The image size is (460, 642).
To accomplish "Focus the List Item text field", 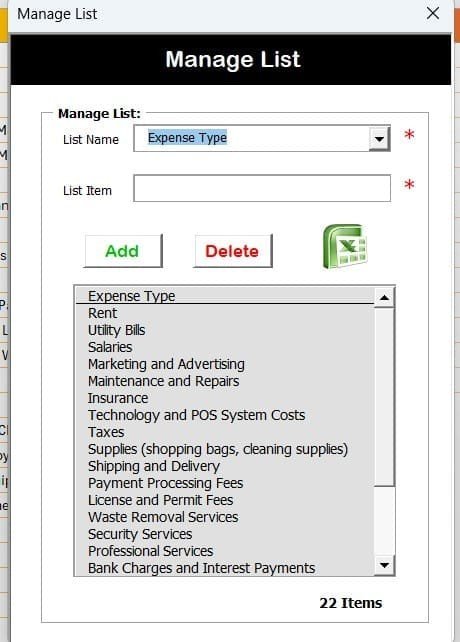I will coord(262,188).
